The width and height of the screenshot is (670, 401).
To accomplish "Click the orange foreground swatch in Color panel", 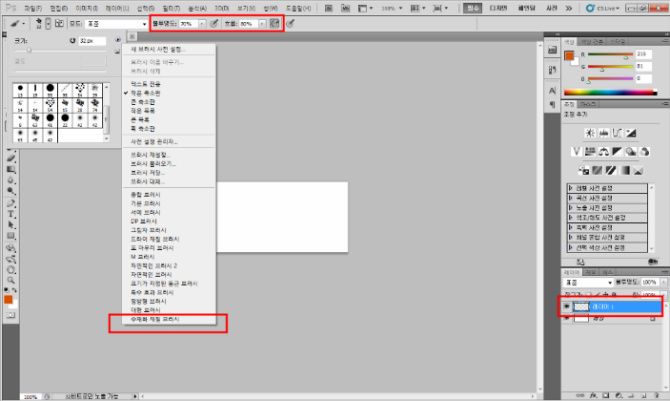I will coord(569,56).
